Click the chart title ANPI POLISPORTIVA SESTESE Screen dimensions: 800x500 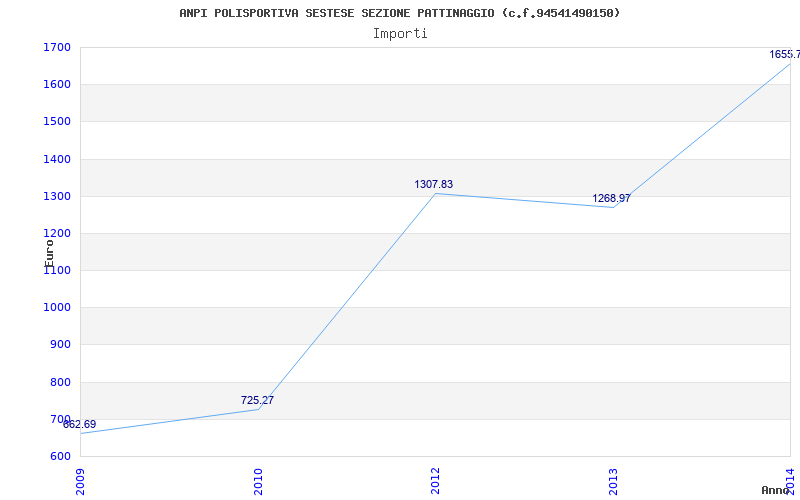[x=399, y=13]
